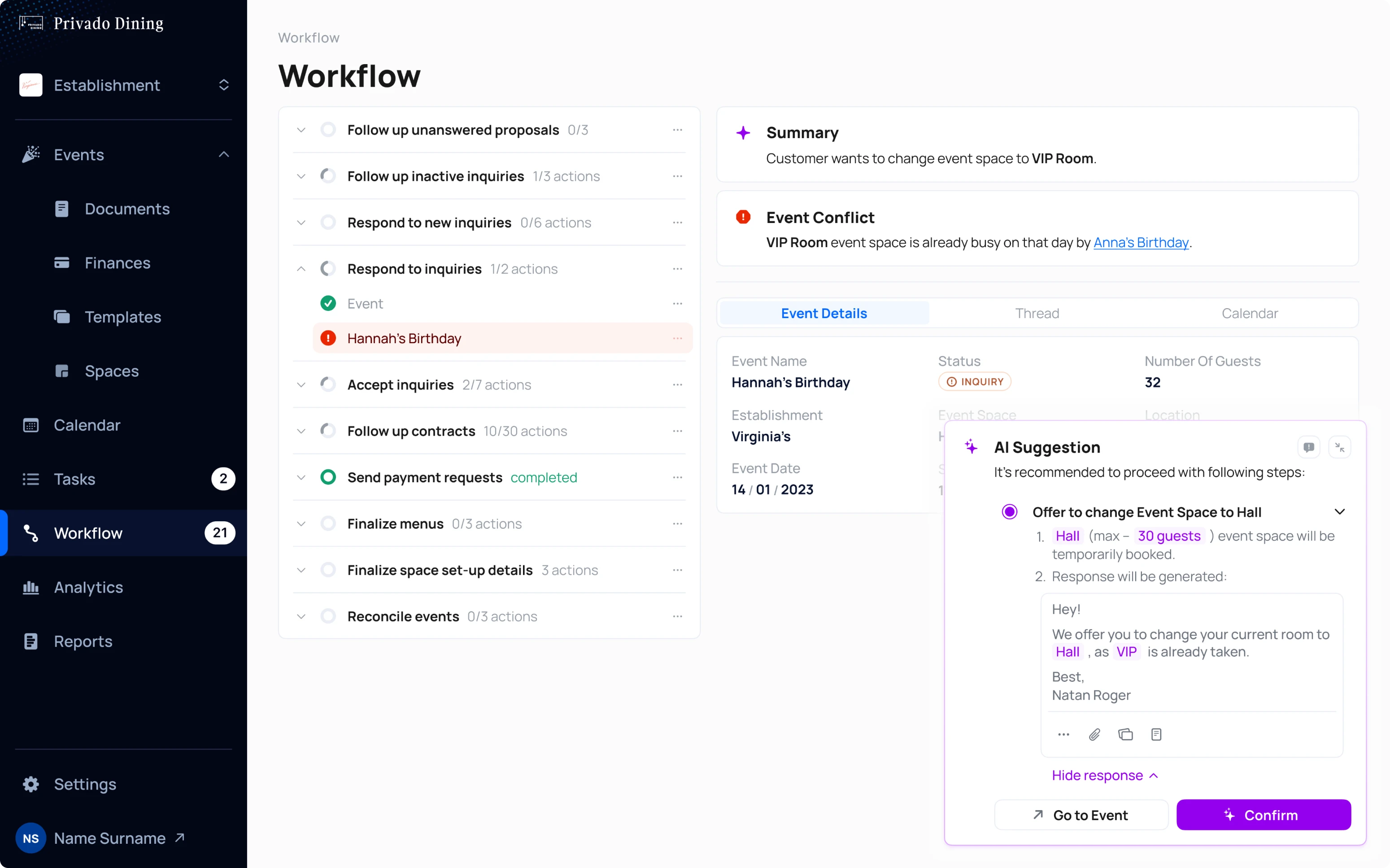Open Spaces in the sidebar
Image resolution: width=1390 pixels, height=868 pixels.
click(111, 371)
